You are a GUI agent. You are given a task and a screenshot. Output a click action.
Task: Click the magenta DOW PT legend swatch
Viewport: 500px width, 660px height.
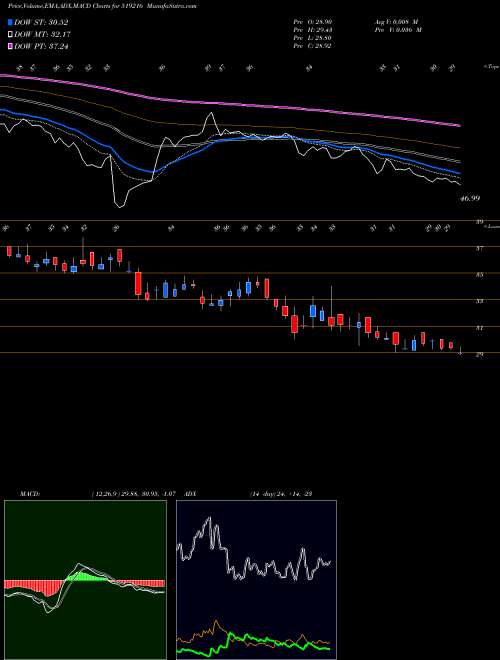(11, 46)
